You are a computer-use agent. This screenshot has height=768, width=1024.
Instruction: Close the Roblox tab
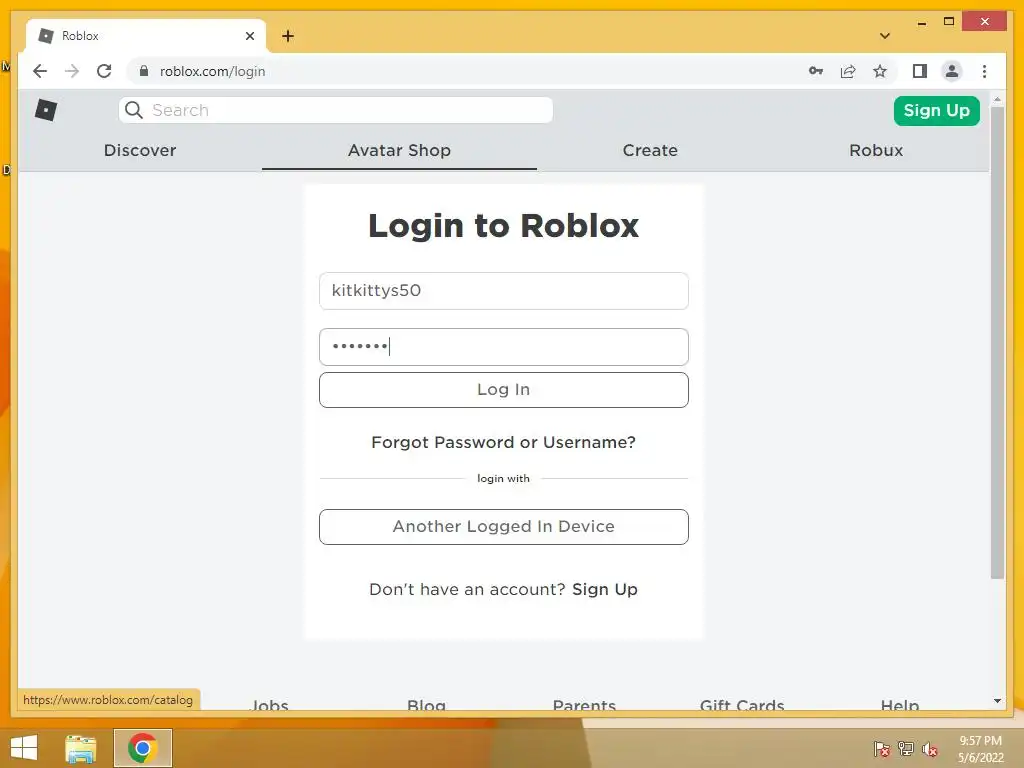pos(249,36)
